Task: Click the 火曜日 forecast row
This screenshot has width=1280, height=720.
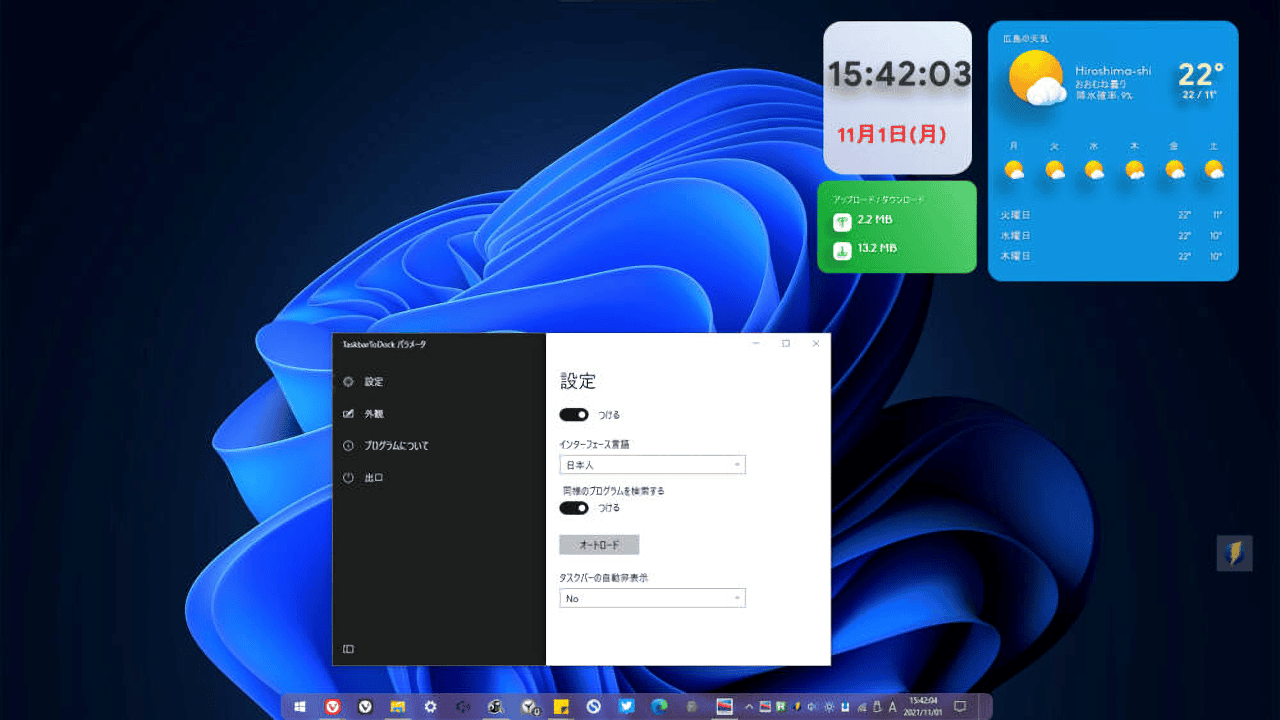Action: pyautogui.click(x=1113, y=215)
